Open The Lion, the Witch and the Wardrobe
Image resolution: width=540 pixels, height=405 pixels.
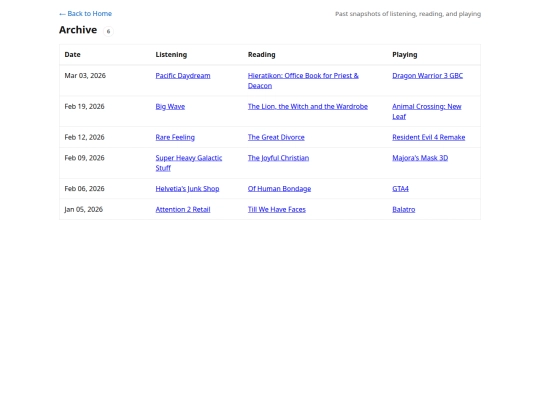(308, 107)
